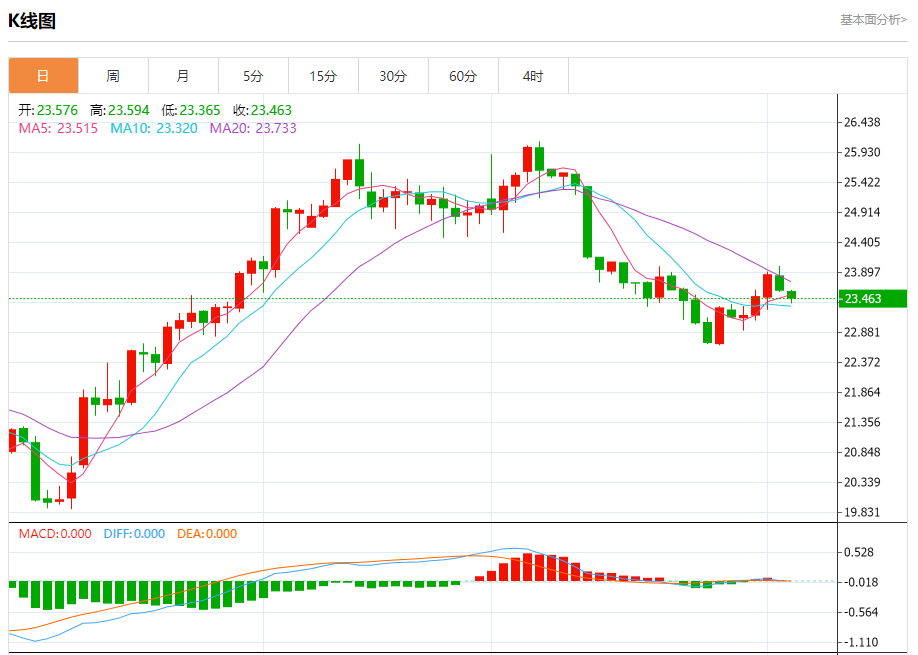Click the 收:23.463 close price value
Image resolution: width=918 pixels, height=655 pixels.
[262, 110]
